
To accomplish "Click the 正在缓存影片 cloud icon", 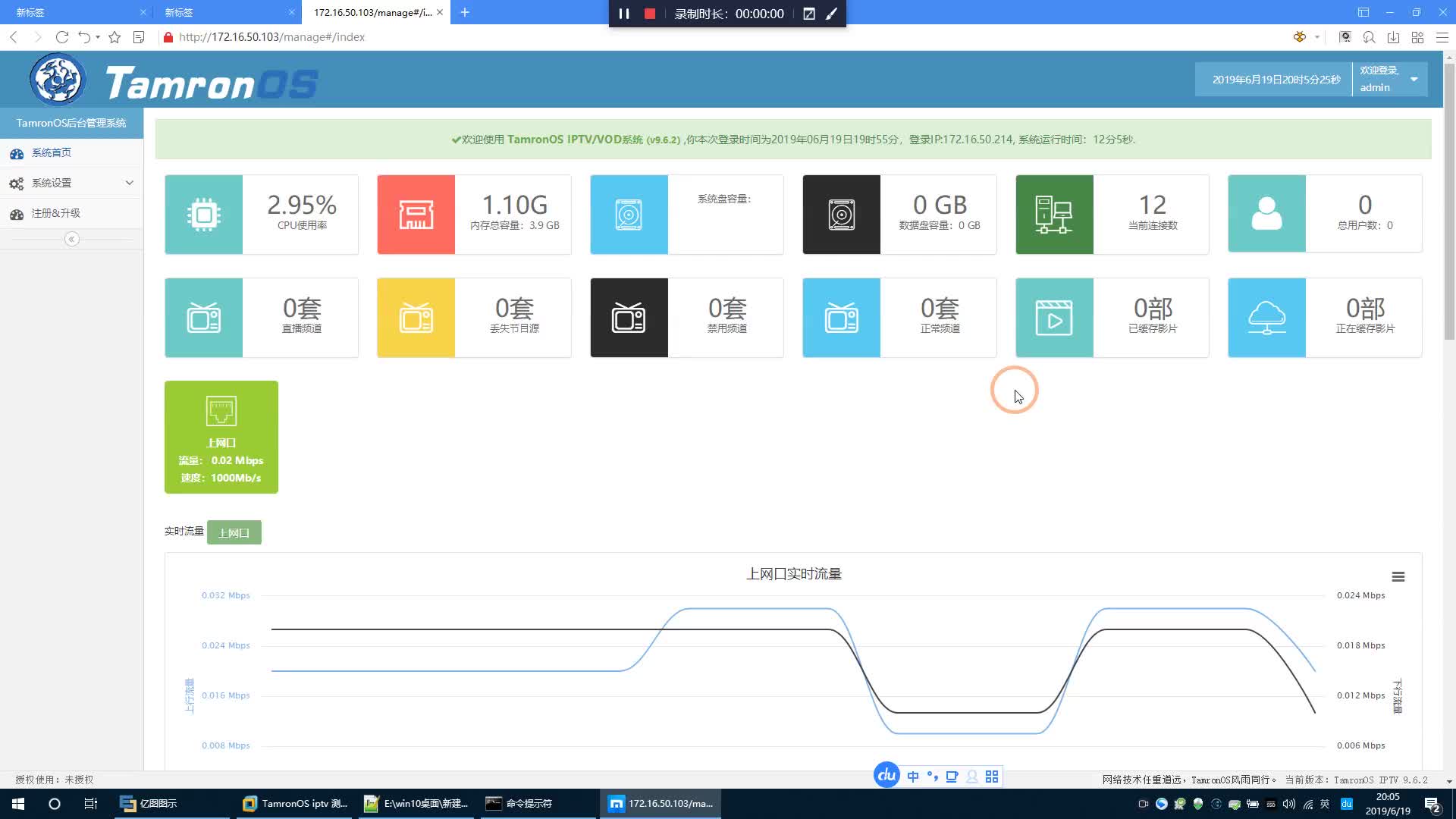I will 1266,318.
